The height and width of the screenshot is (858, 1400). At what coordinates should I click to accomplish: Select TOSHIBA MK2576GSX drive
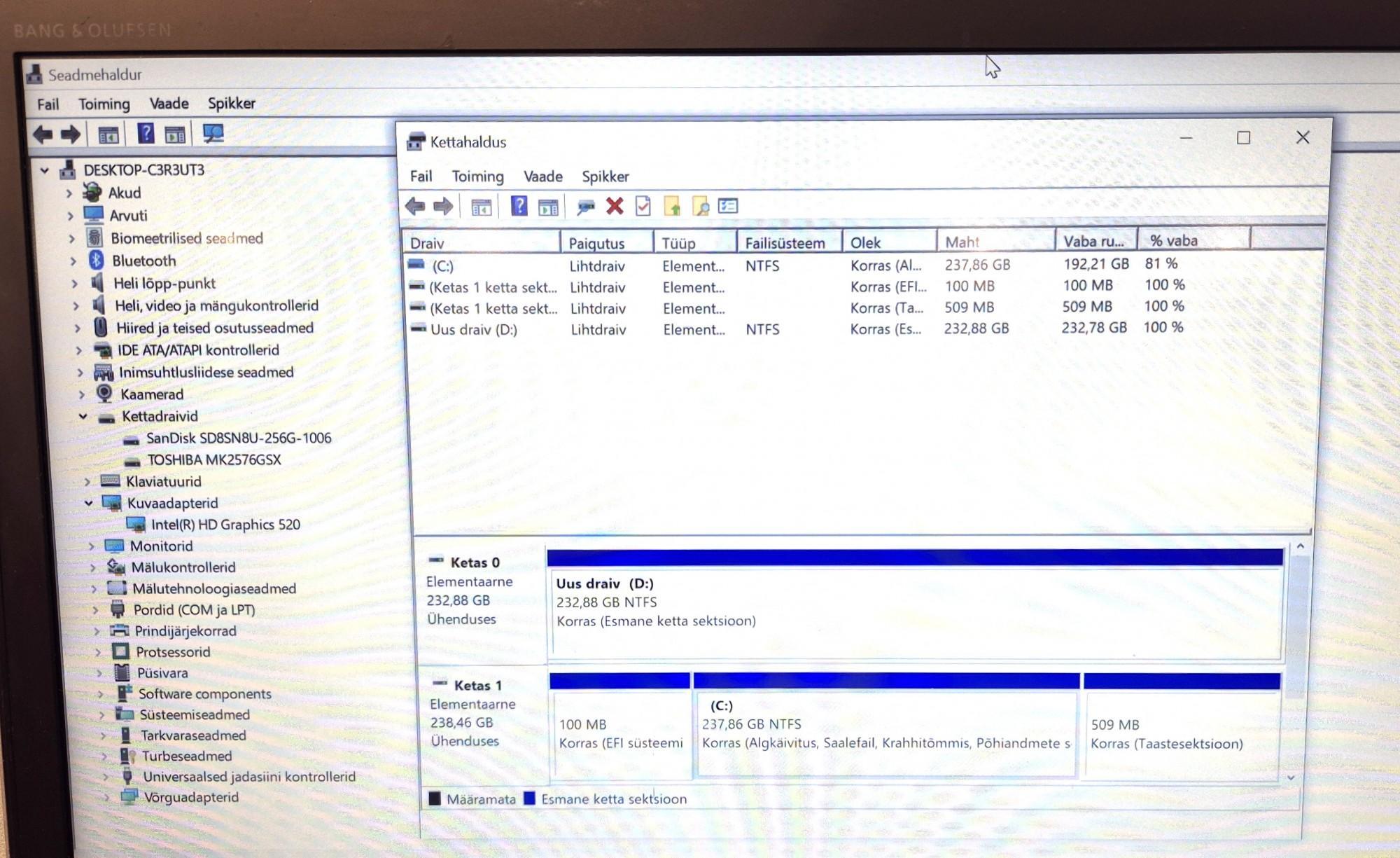pyautogui.click(x=213, y=460)
